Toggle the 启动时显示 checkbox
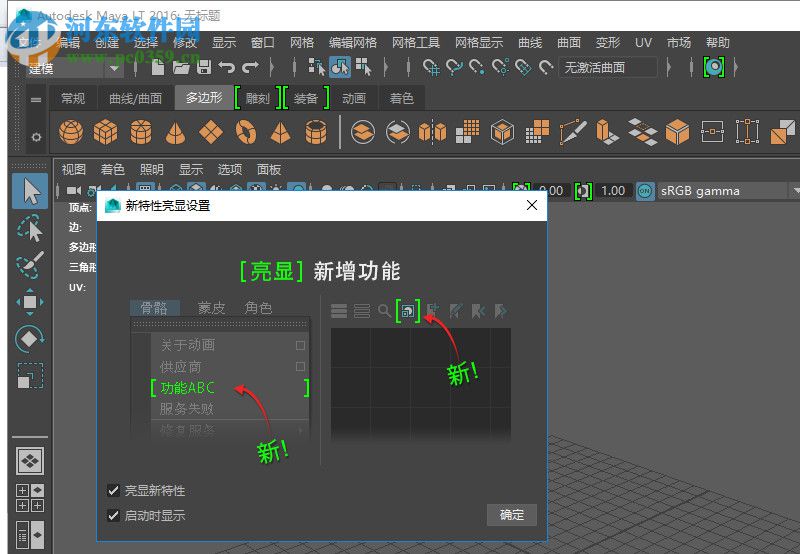The width and height of the screenshot is (800, 554). [113, 515]
